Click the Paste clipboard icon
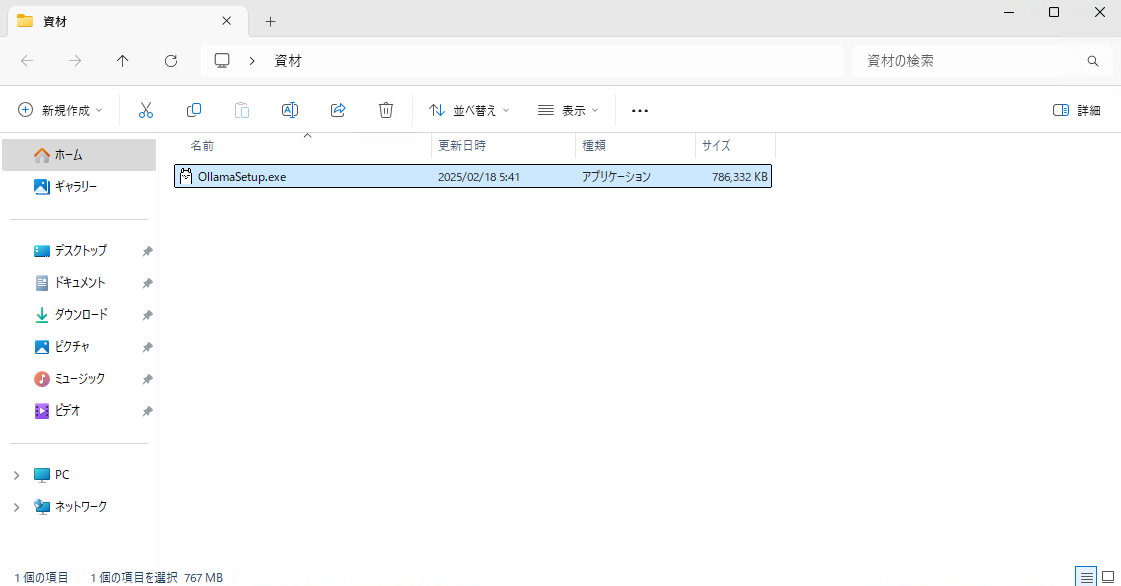Viewport: 1121px width, 586px height. click(x=242, y=110)
